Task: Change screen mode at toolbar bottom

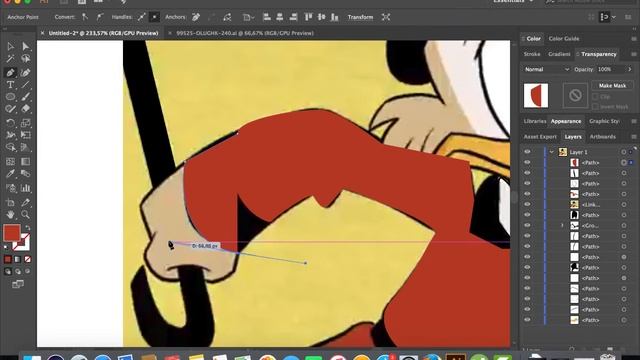Action: tap(18, 284)
